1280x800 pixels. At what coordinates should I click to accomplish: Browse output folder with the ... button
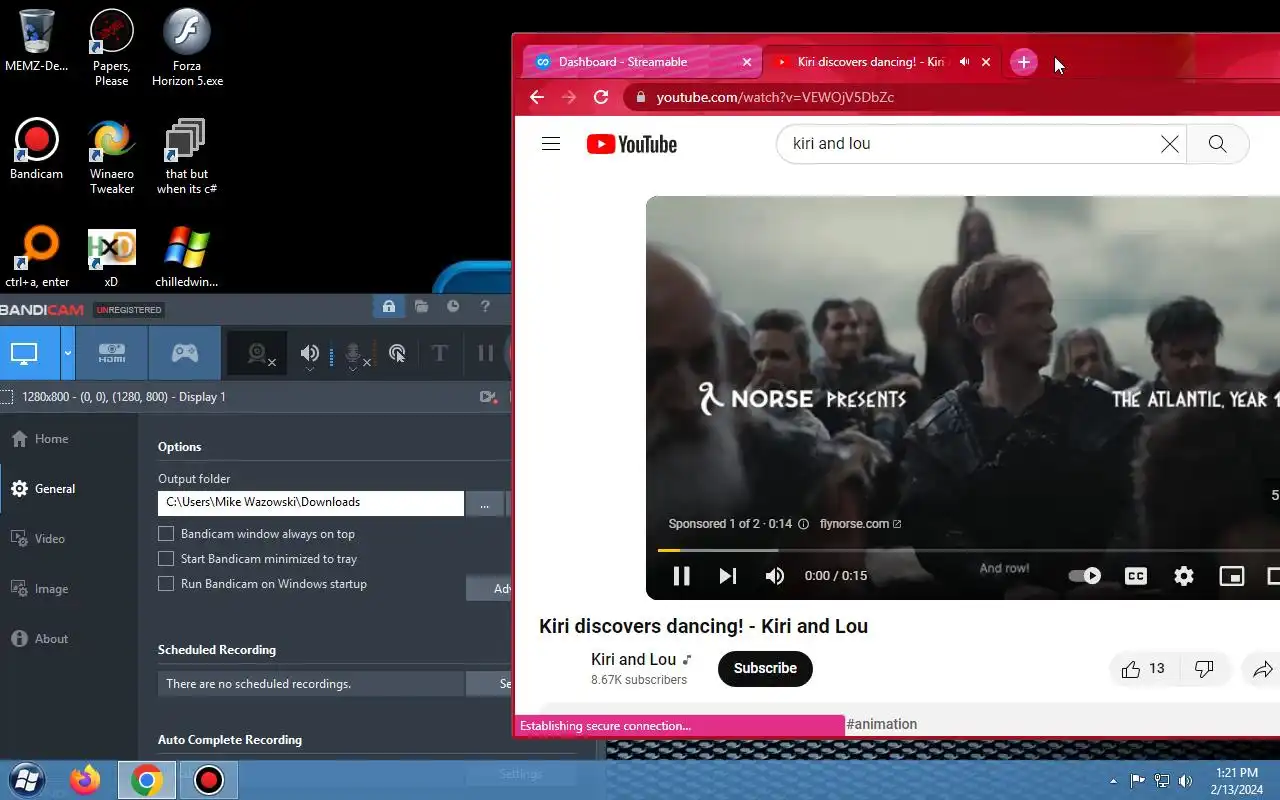[485, 504]
